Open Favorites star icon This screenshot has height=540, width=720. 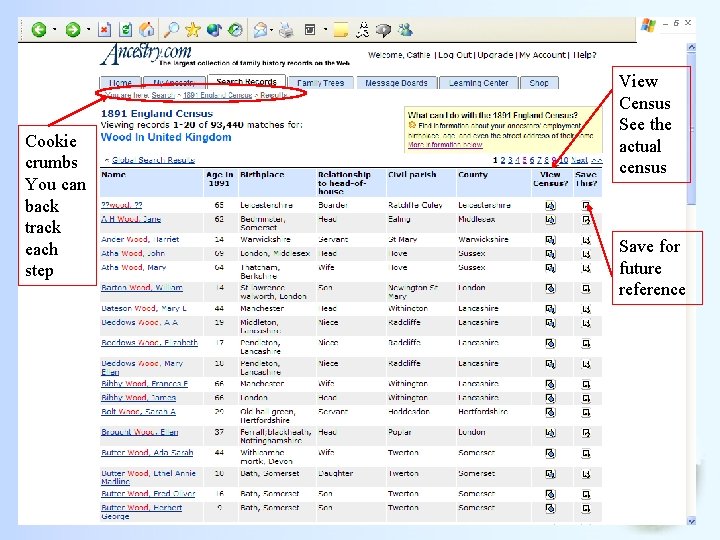coord(193,30)
